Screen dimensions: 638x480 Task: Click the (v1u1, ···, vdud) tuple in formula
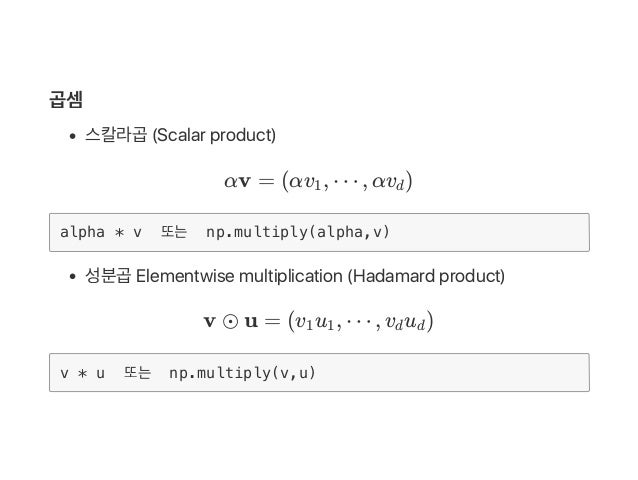360,322
